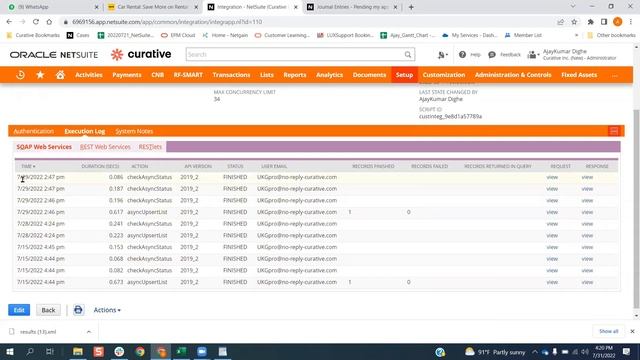The image size is (640, 360).
Task: Collapse the subtab layout toggle icon
Action: pyautogui.click(x=614, y=131)
